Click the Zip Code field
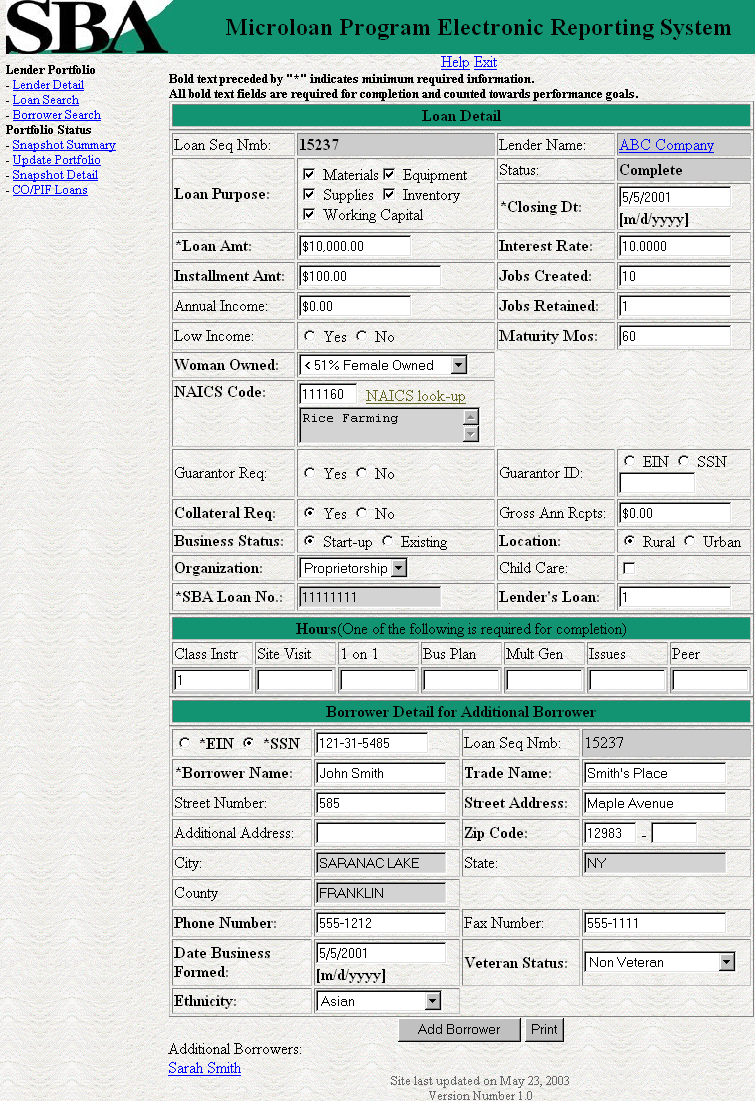Image resolution: width=755 pixels, height=1101 pixels. pos(610,833)
